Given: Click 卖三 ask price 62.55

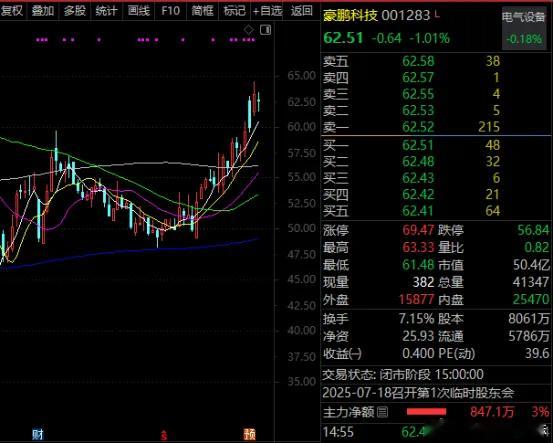Looking at the screenshot, I should pyautogui.click(x=418, y=94).
